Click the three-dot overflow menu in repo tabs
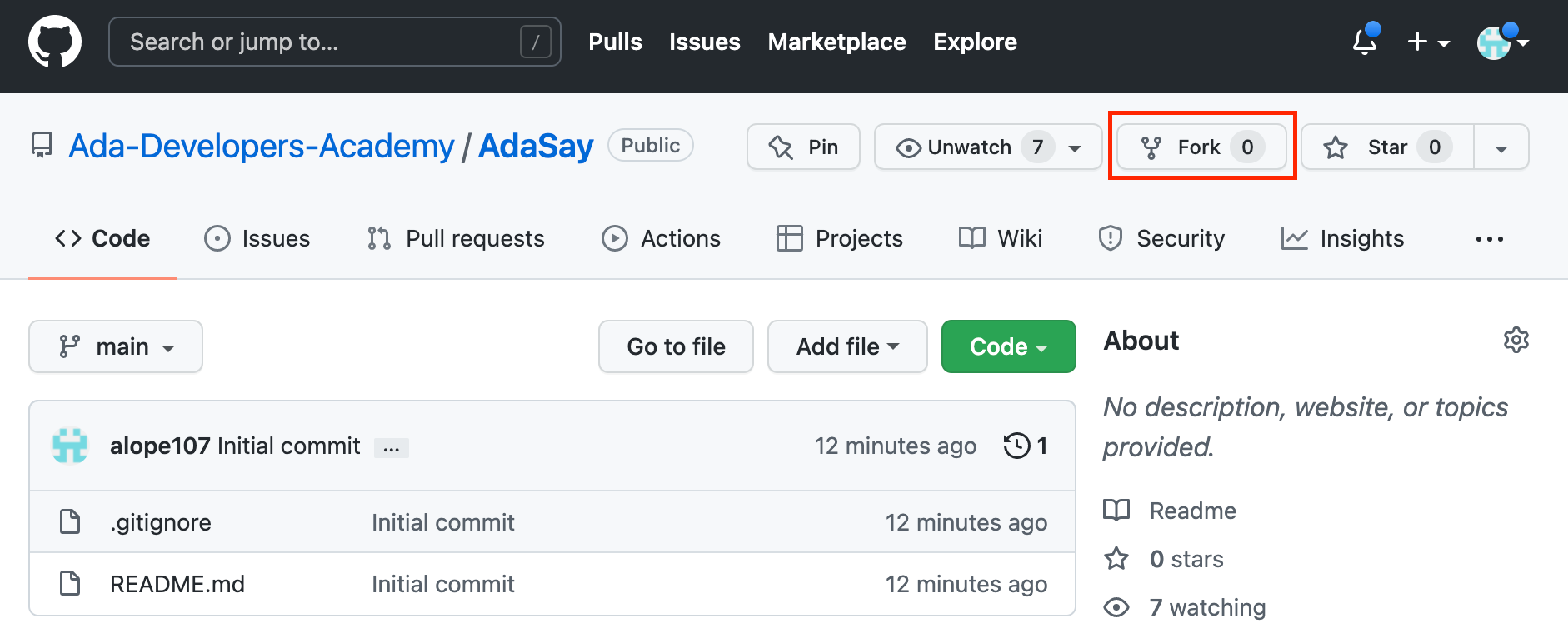Screen dimensions: 1568x633 pyautogui.click(x=1489, y=239)
